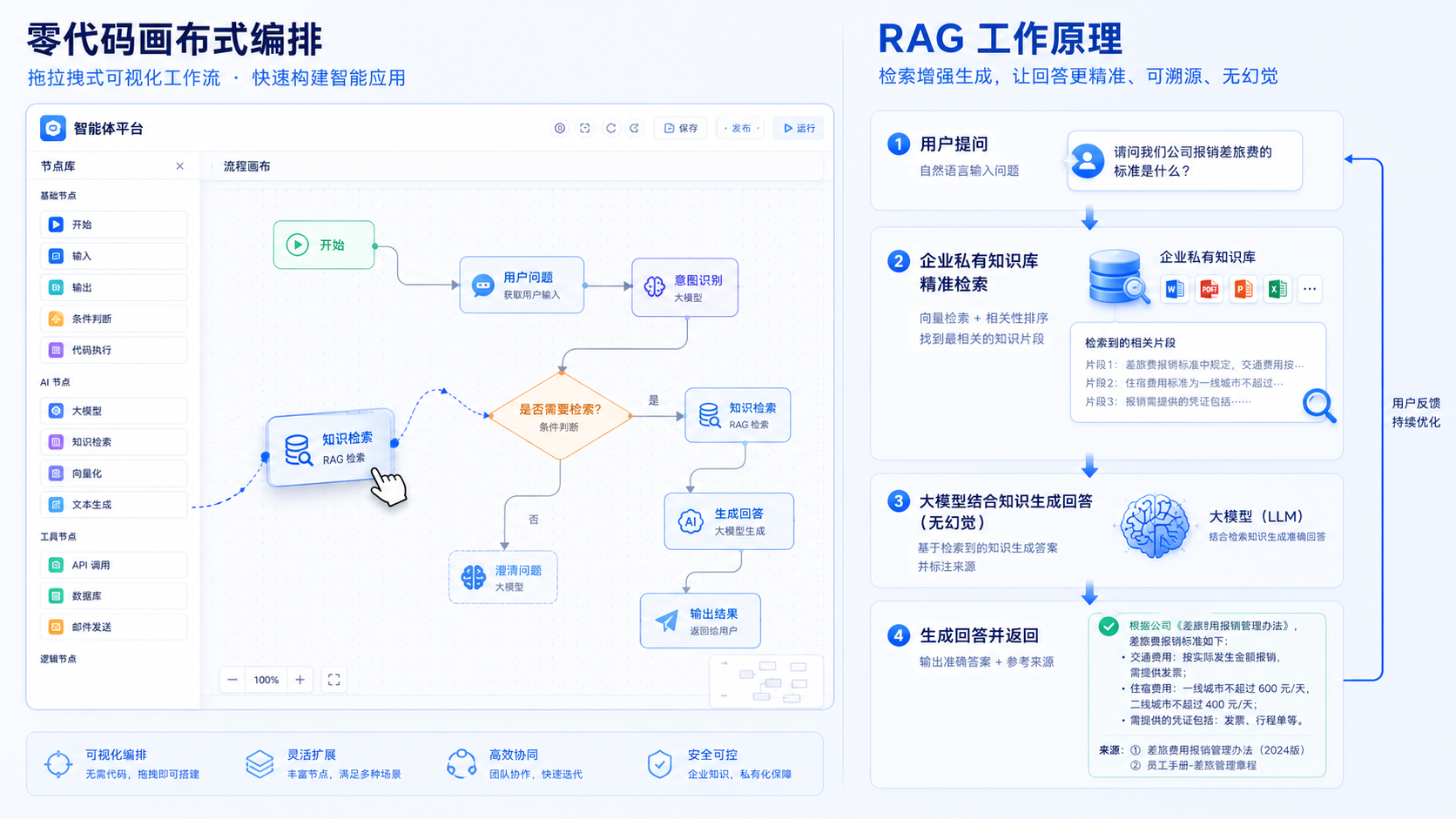Zoom out with the minus button

[x=233, y=680]
